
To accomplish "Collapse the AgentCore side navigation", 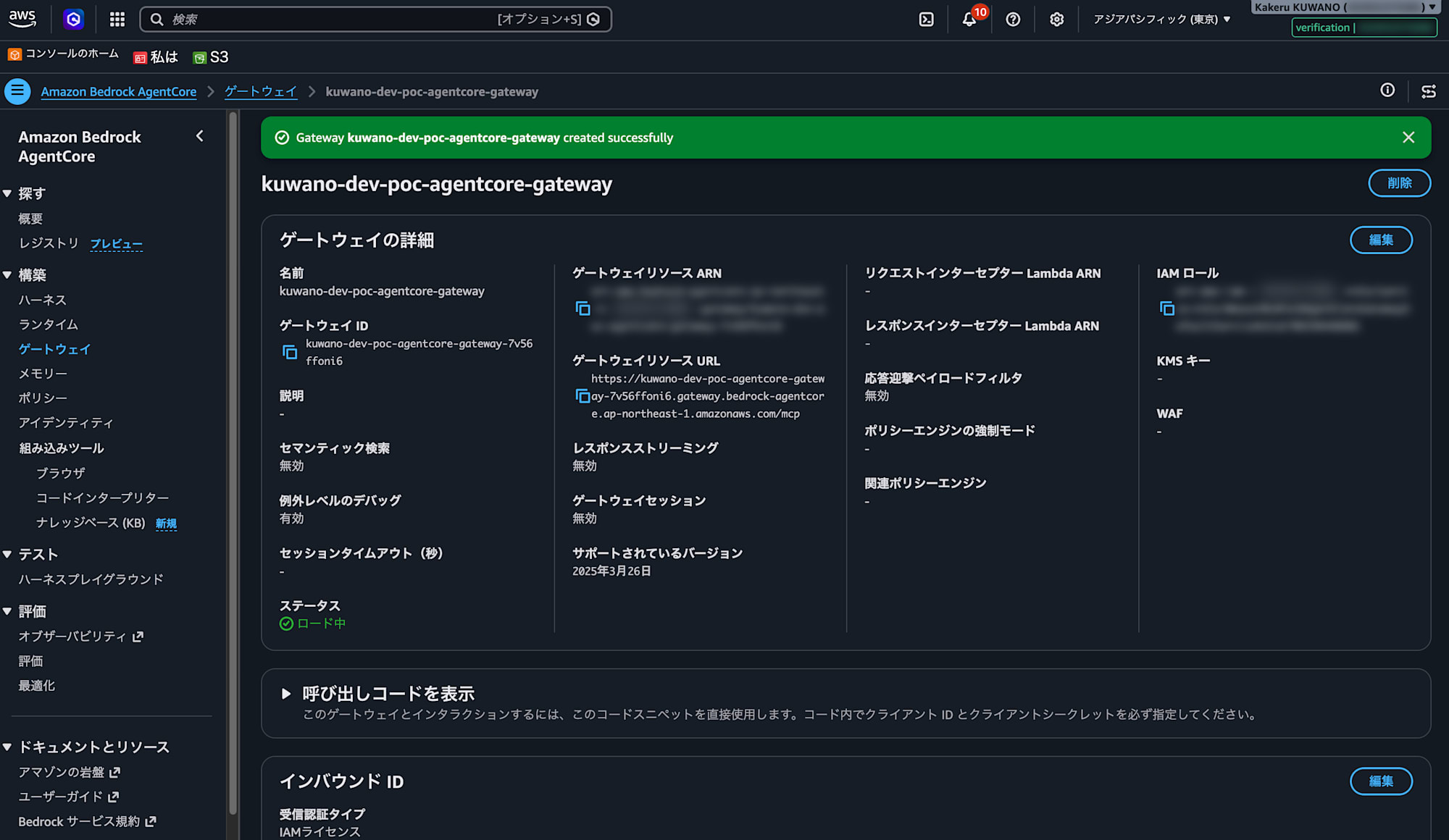I will point(200,136).
